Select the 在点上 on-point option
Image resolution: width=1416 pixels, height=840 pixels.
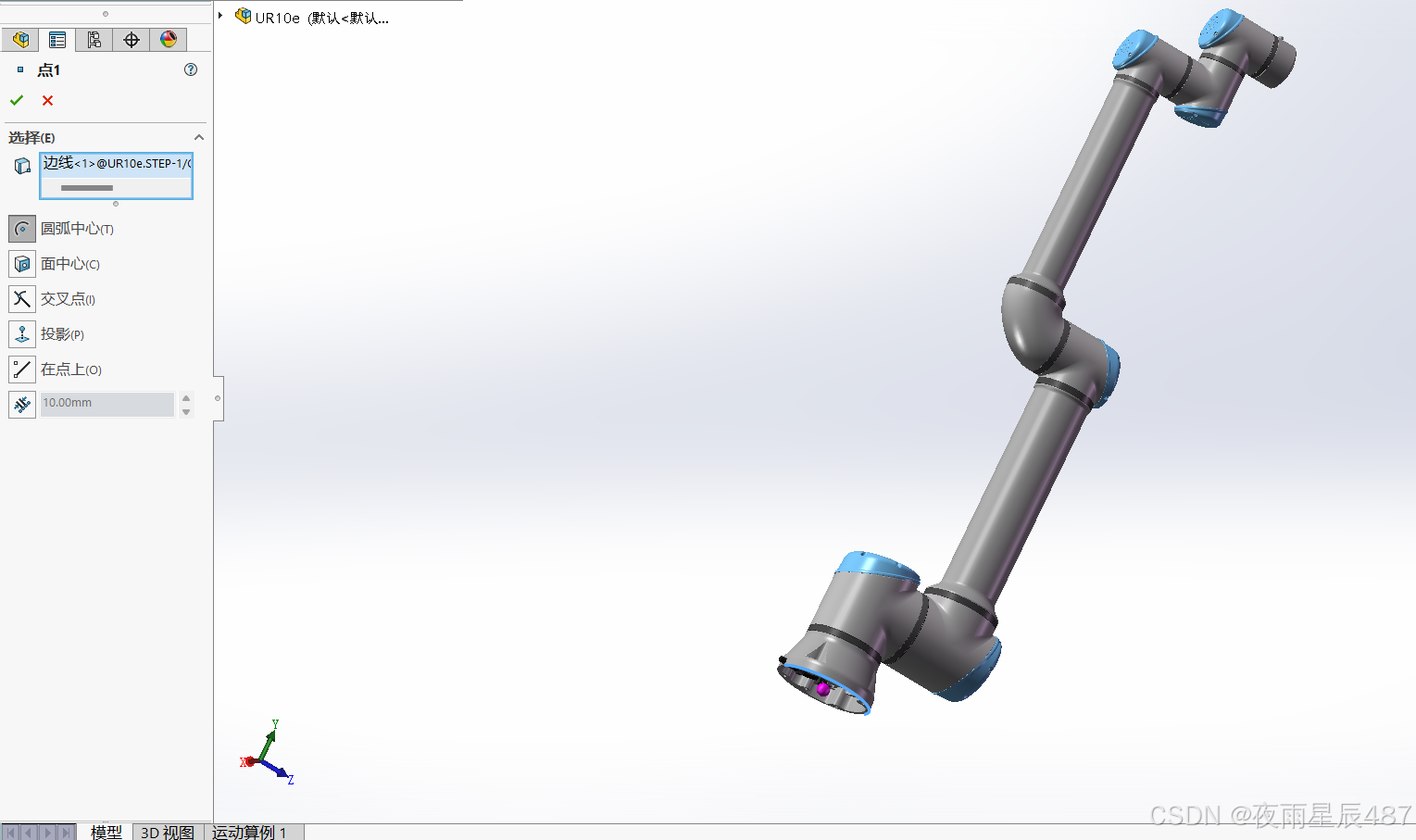pyautogui.click(x=22, y=370)
